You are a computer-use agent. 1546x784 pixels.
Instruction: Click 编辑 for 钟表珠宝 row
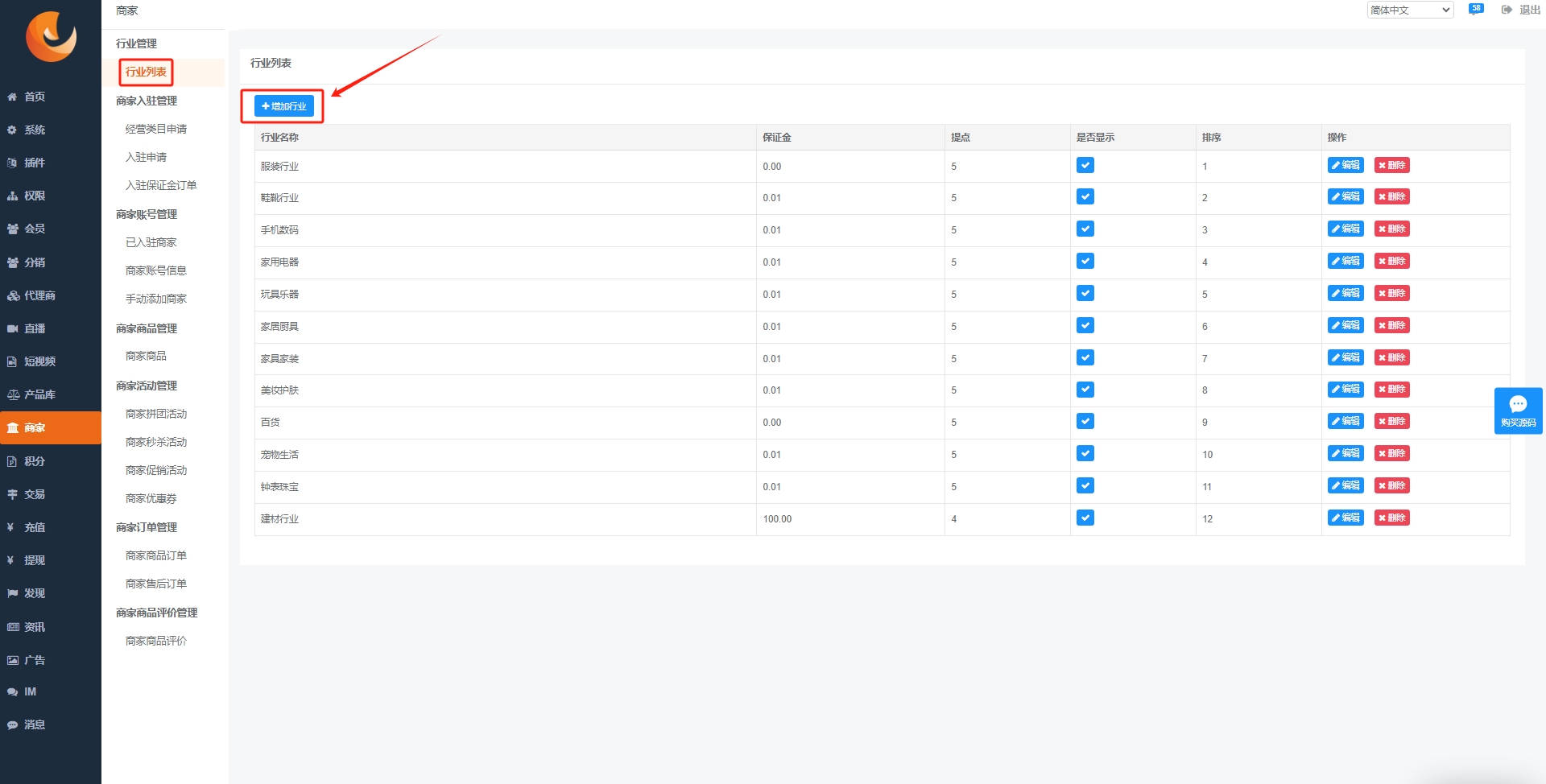click(x=1346, y=485)
